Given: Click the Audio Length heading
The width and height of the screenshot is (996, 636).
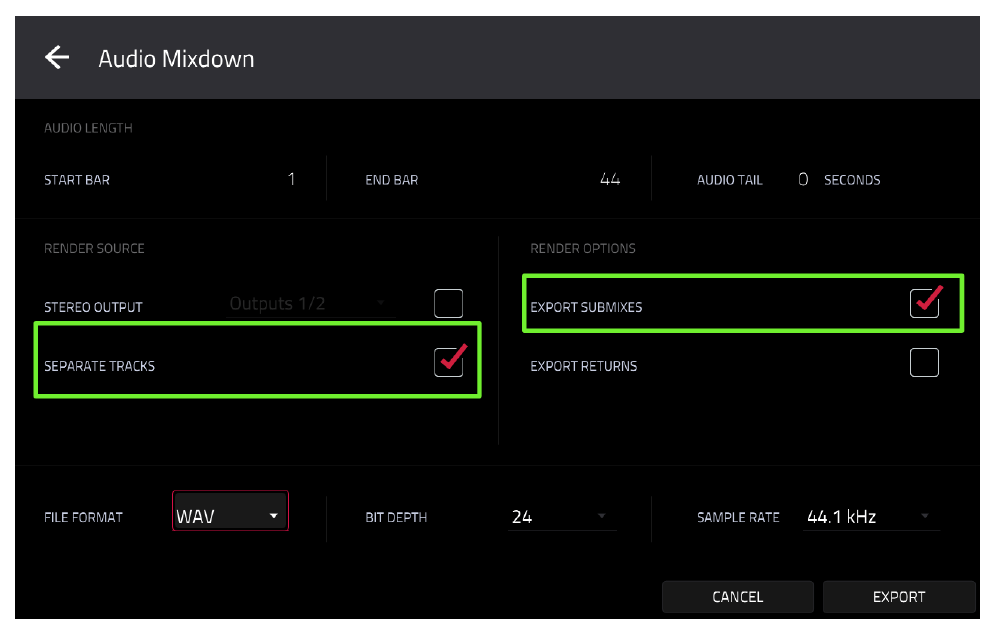Looking at the screenshot, I should click(x=88, y=128).
